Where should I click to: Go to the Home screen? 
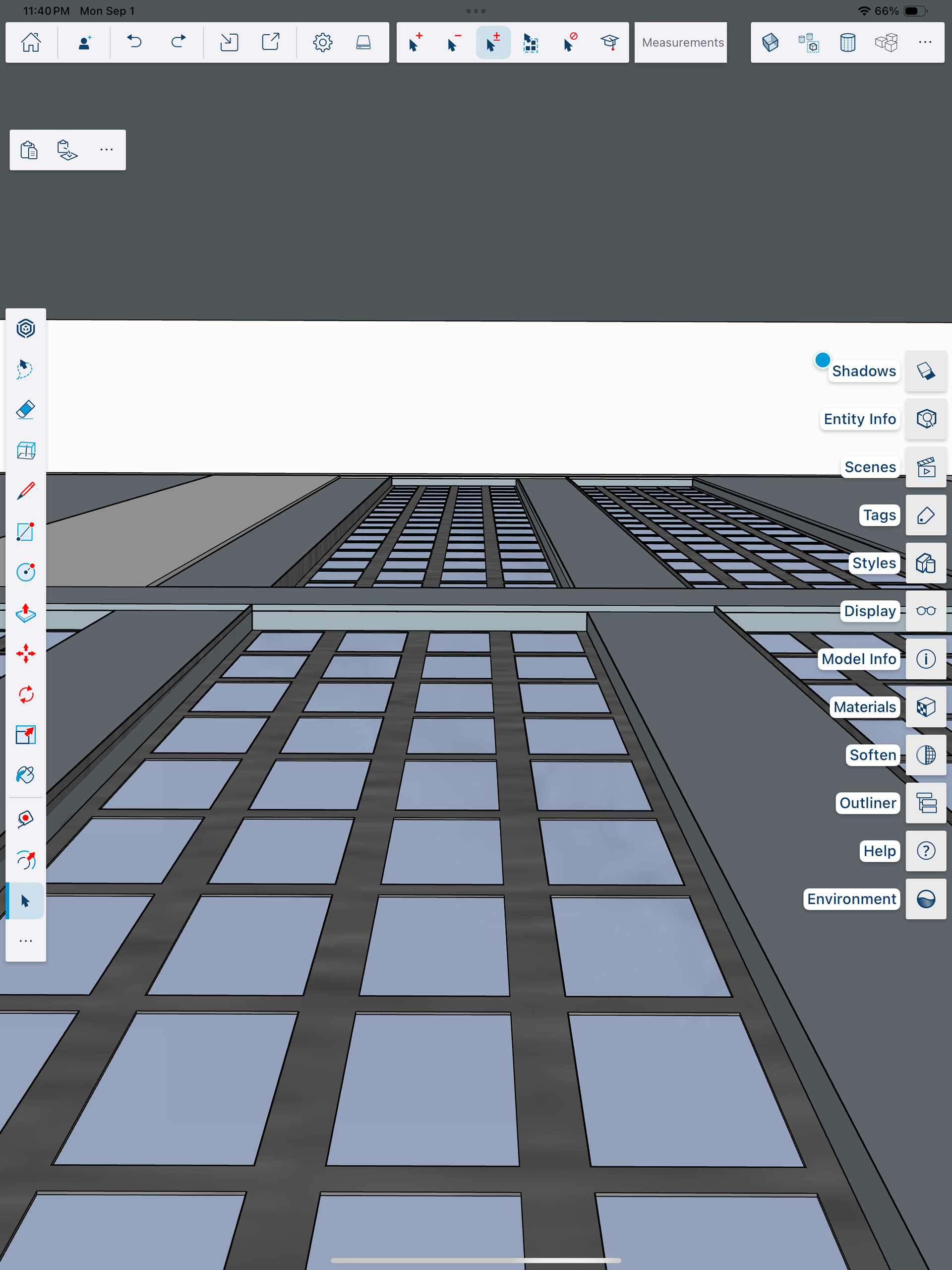[31, 43]
